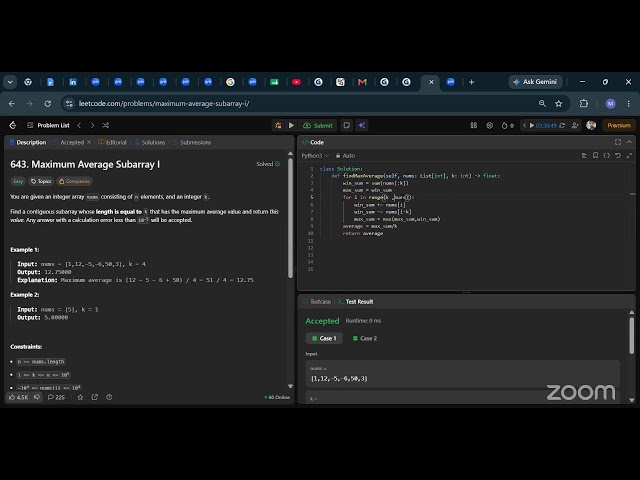Run the code with play button
This screenshot has width=640, height=480.
291,125
